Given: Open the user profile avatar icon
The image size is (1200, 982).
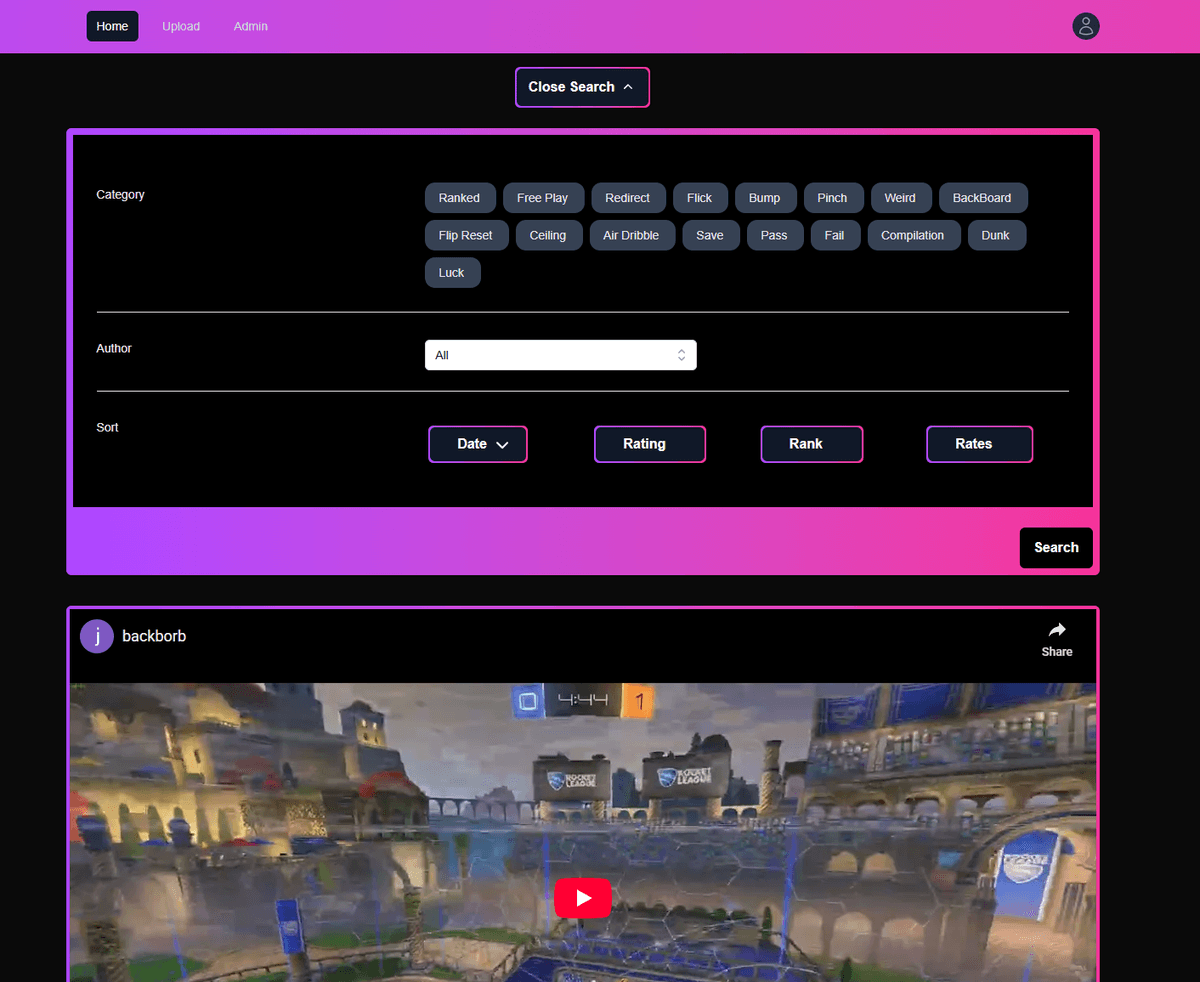Looking at the screenshot, I should point(1085,26).
